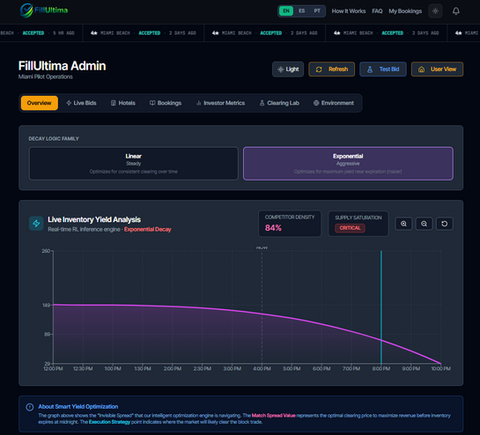Image resolution: width=480 pixels, height=435 pixels.
Task: Switch language to ES
Action: click(302, 11)
